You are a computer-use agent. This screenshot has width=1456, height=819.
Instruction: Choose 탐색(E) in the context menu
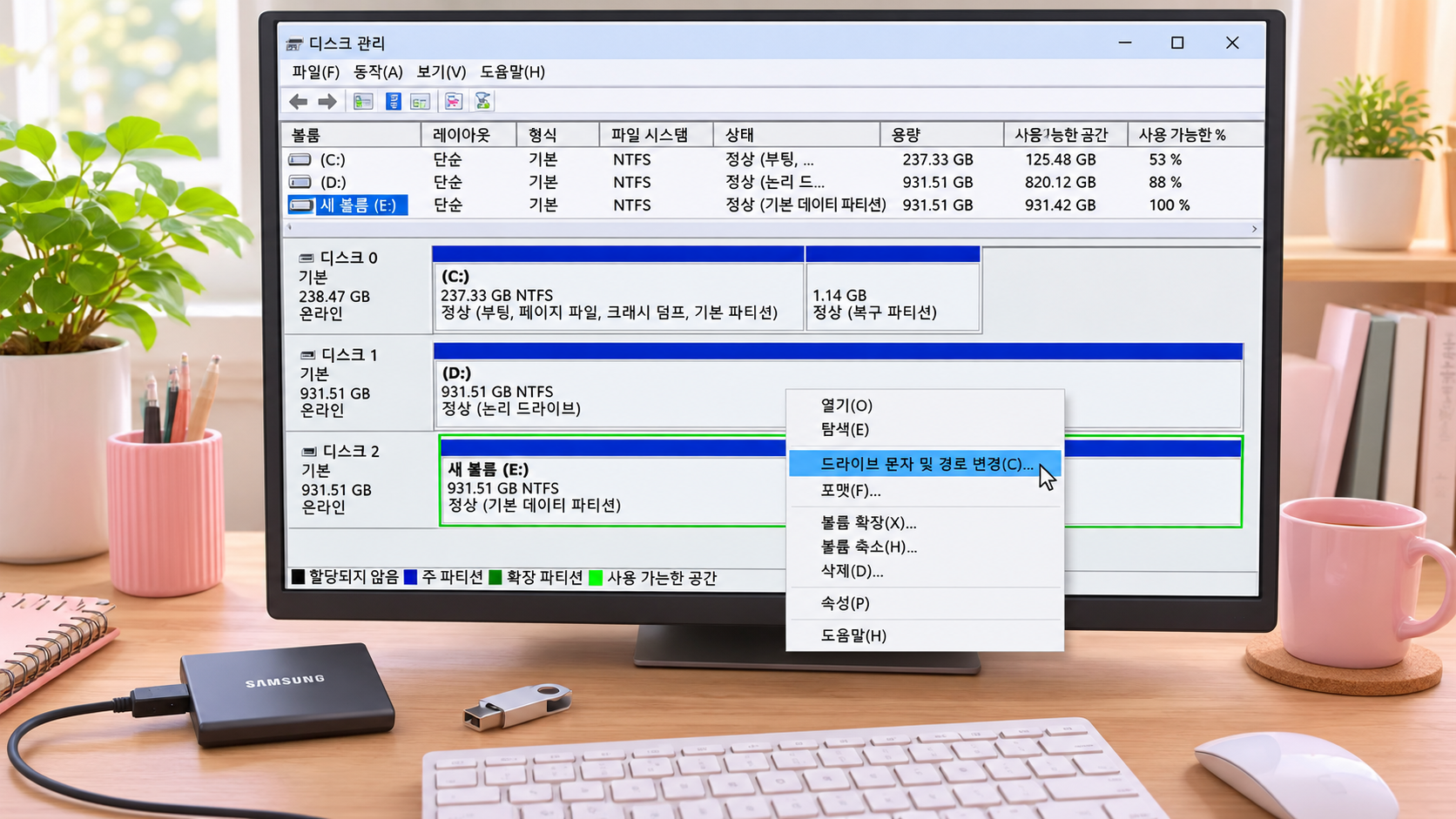pyautogui.click(x=925, y=429)
